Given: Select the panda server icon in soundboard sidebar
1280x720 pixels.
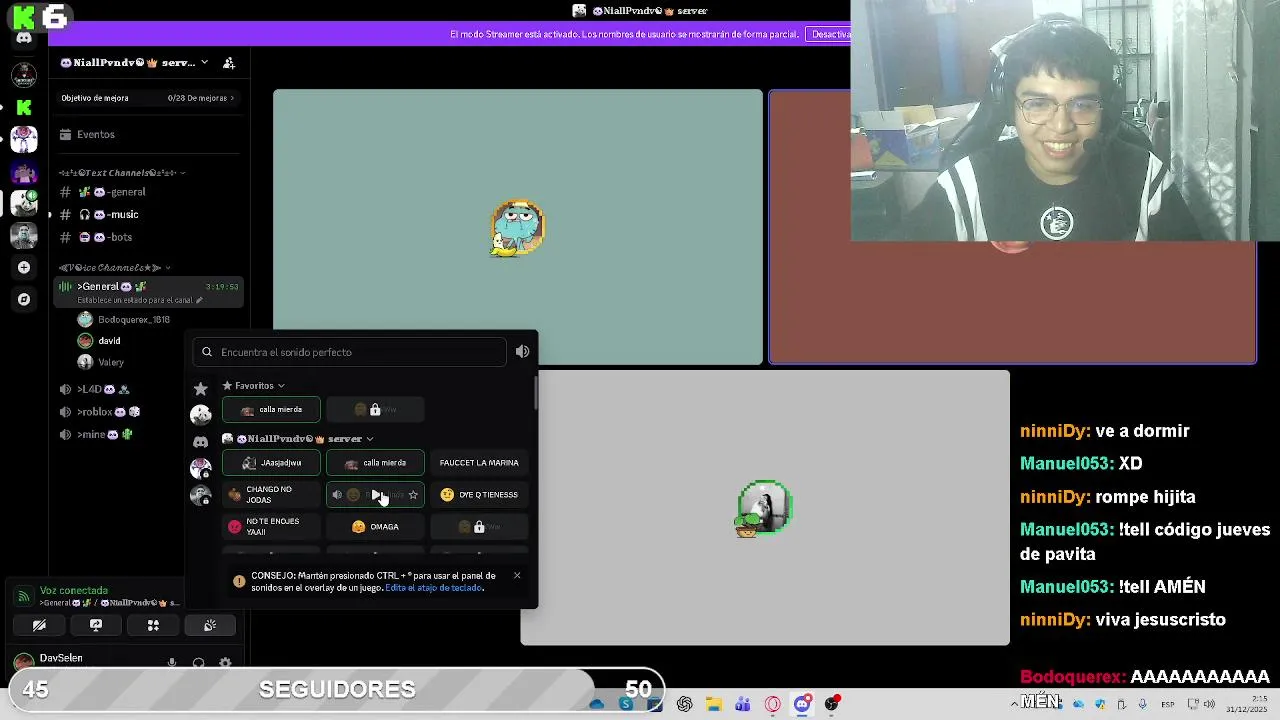Looking at the screenshot, I should tap(201, 414).
